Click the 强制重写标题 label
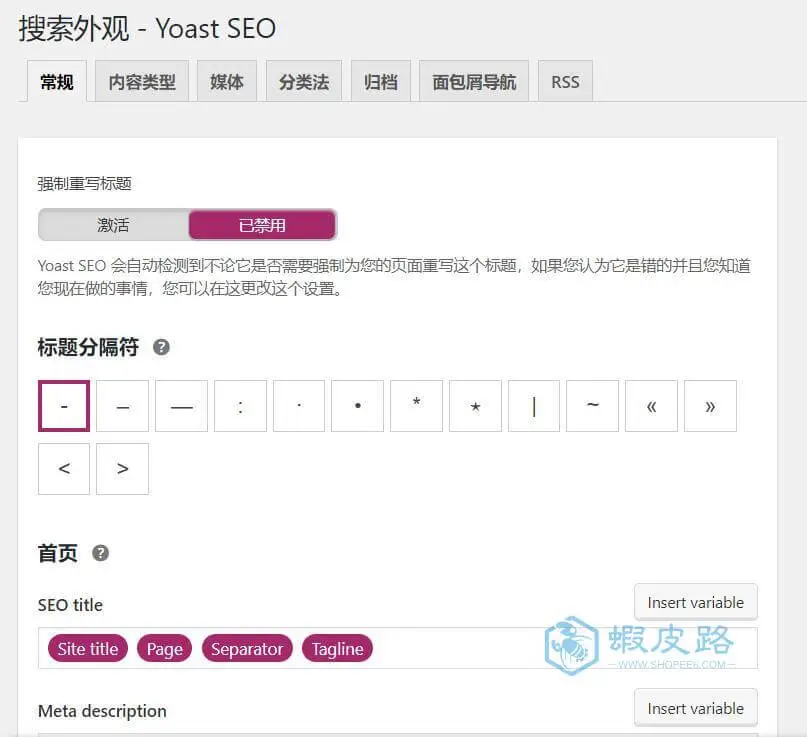This screenshot has height=737, width=807. click(x=84, y=184)
